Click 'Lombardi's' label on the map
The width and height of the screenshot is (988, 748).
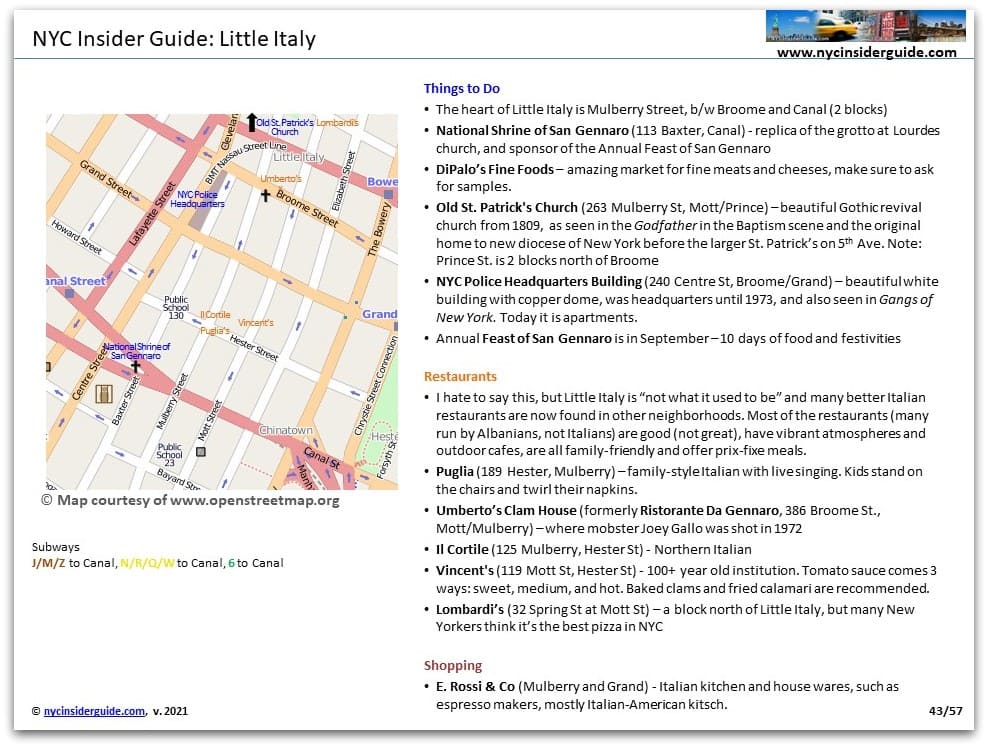pyautogui.click(x=337, y=122)
